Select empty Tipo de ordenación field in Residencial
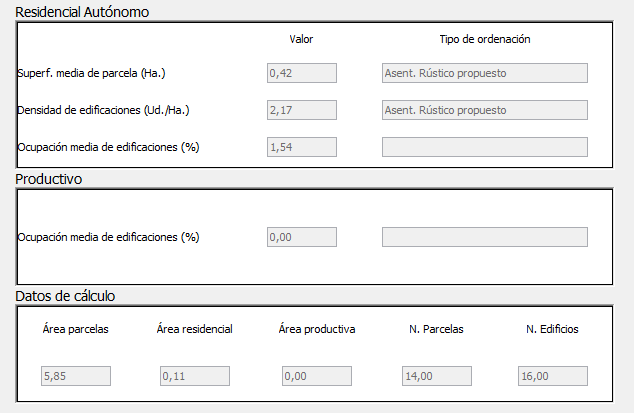This screenshot has width=634, height=413. coord(485,147)
